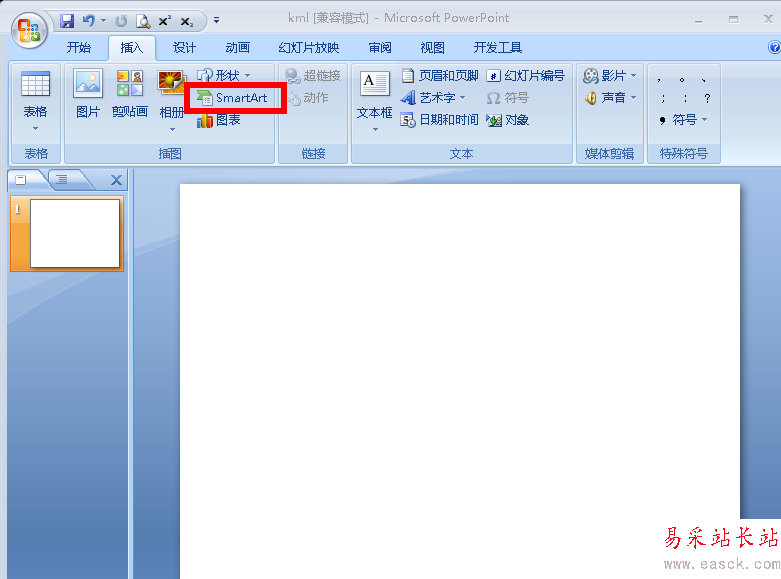Click the 动作 action button
This screenshot has height=579, width=781.
(x=308, y=98)
